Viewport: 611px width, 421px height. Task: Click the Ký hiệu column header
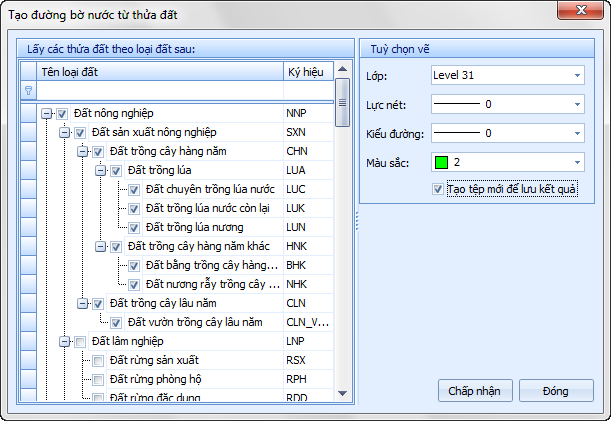point(306,72)
